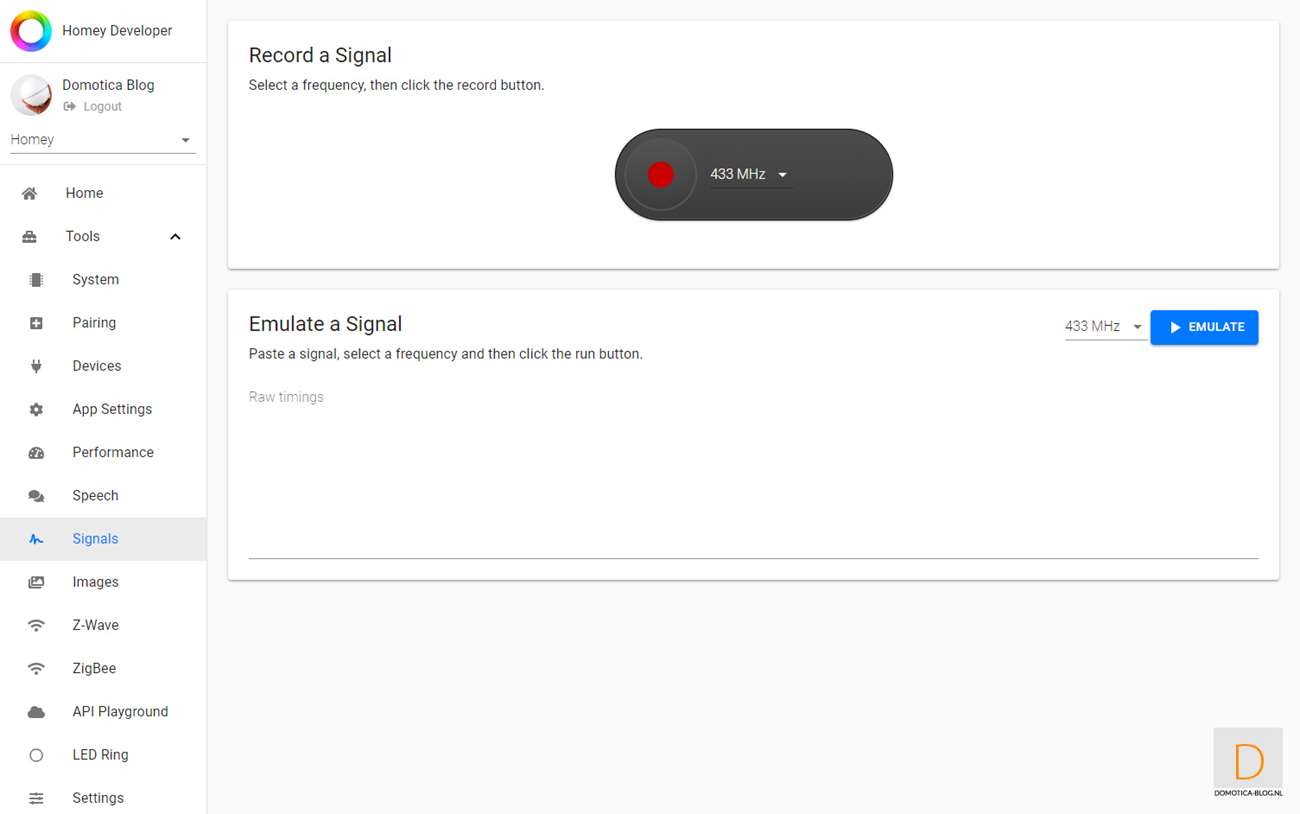Click the Home house icon in sidebar

[30, 194]
